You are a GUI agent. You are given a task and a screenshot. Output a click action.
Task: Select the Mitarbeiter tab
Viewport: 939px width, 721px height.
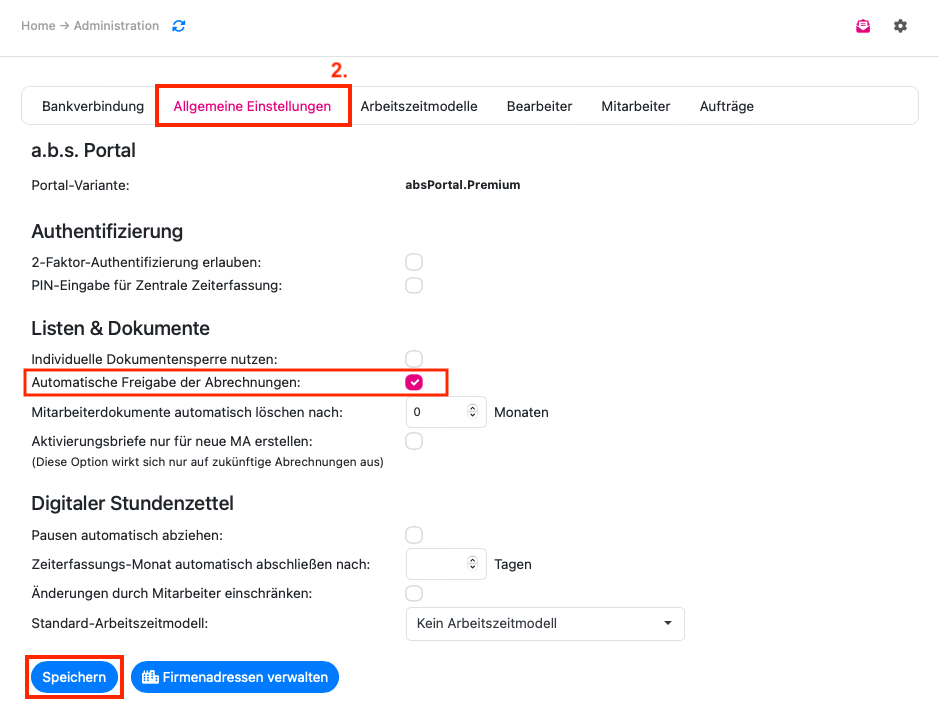pyautogui.click(x=635, y=106)
